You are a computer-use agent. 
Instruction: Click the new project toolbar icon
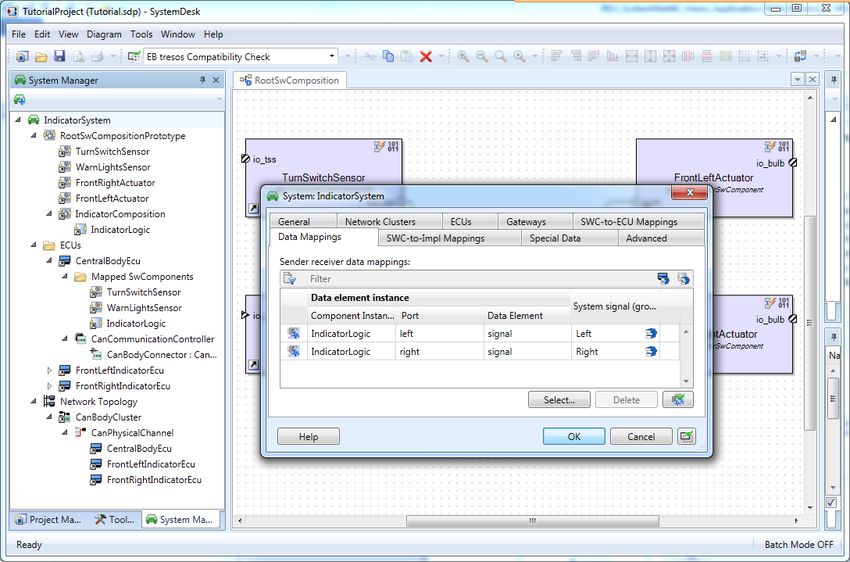[22, 56]
